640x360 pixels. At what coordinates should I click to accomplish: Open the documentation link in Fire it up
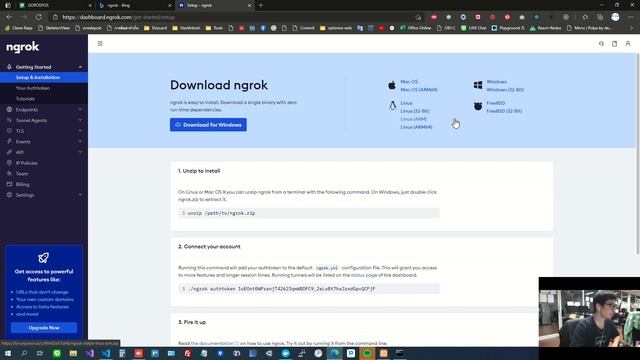pyautogui.click(x=216, y=344)
